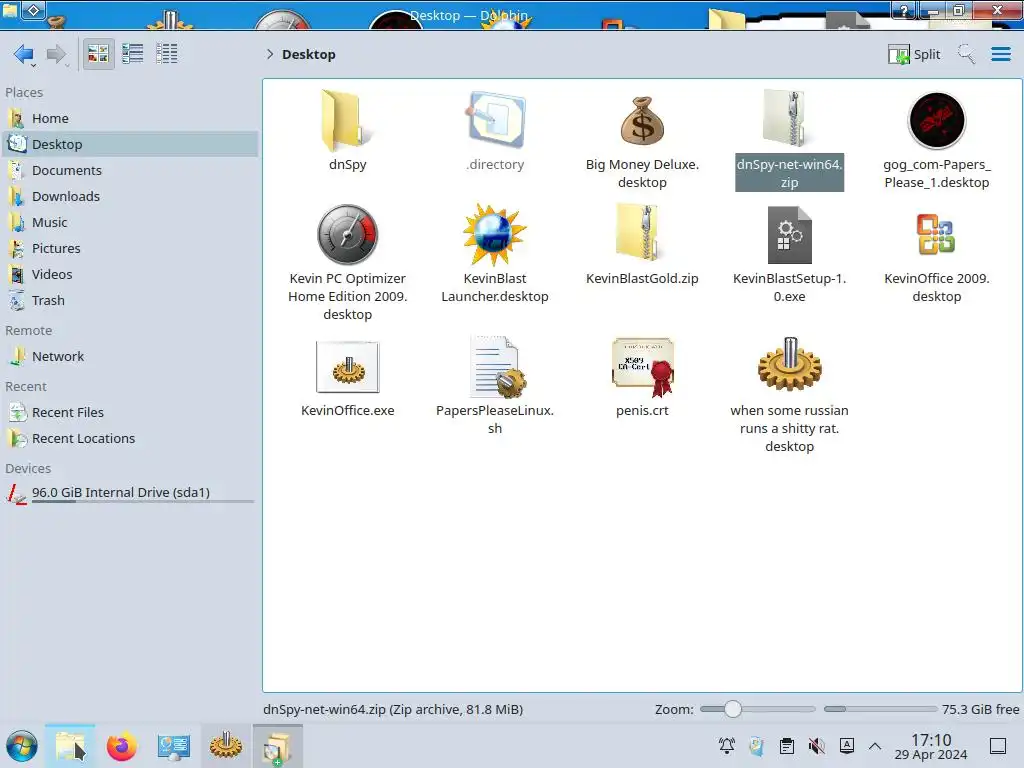Open Videos in Places panel
Screen dimensions: 1024x768
(x=131, y=275)
